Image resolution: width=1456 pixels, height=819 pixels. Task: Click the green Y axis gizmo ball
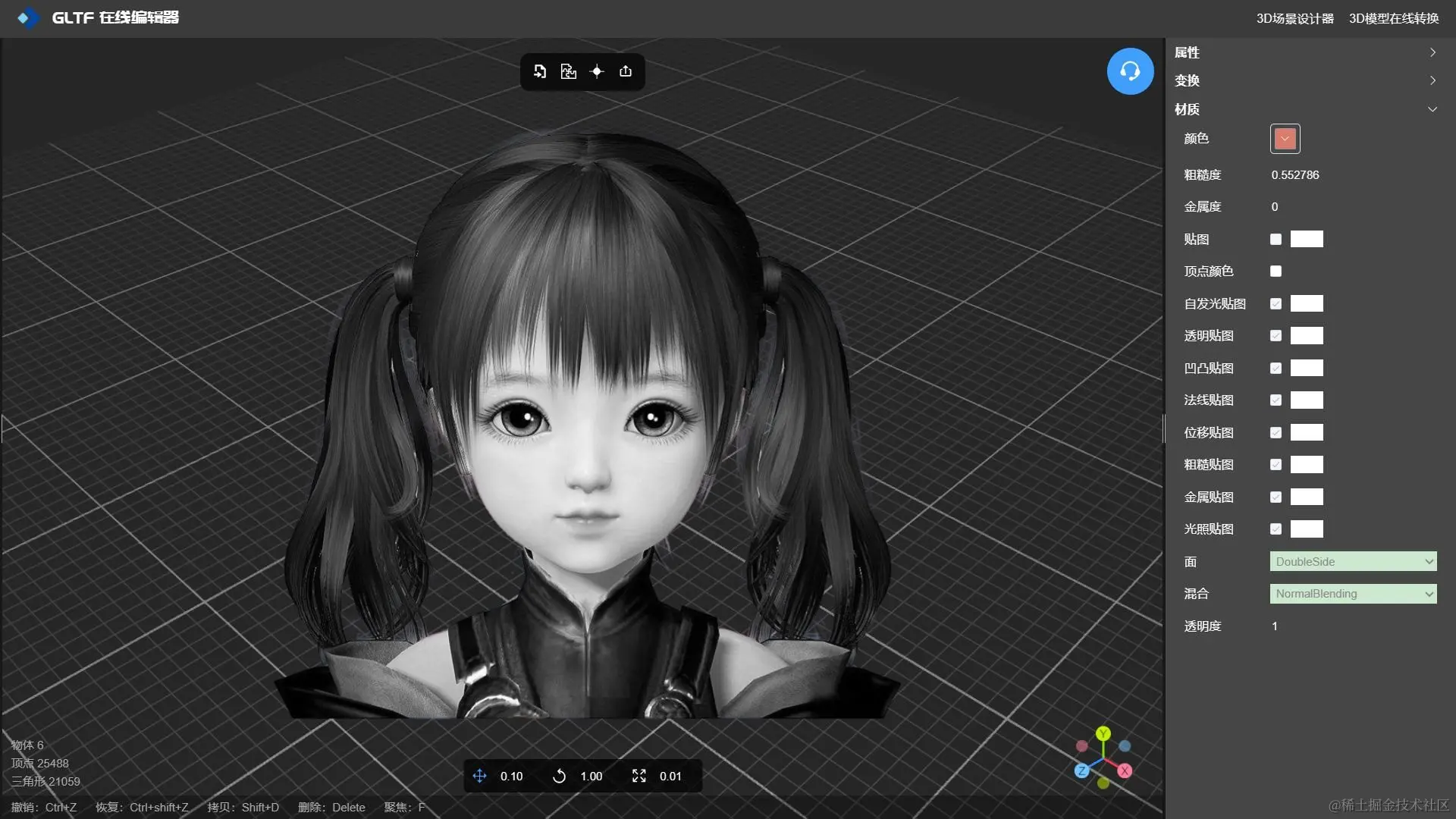tap(1103, 733)
